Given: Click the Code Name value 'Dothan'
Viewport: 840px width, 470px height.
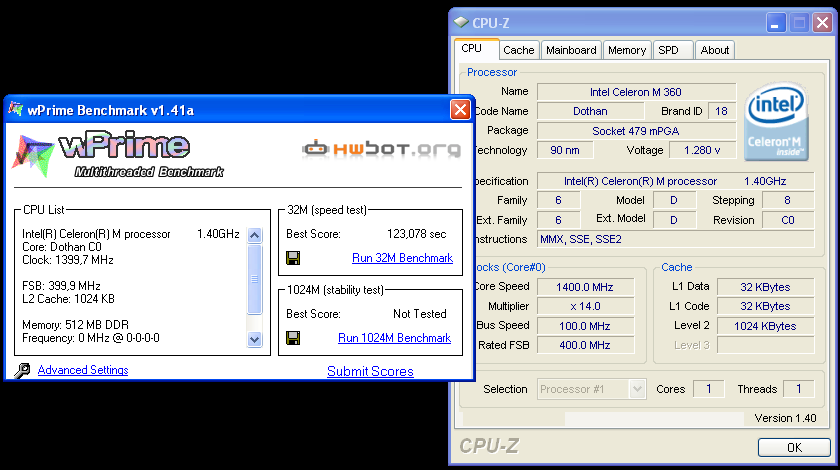Looking at the screenshot, I should click(590, 111).
